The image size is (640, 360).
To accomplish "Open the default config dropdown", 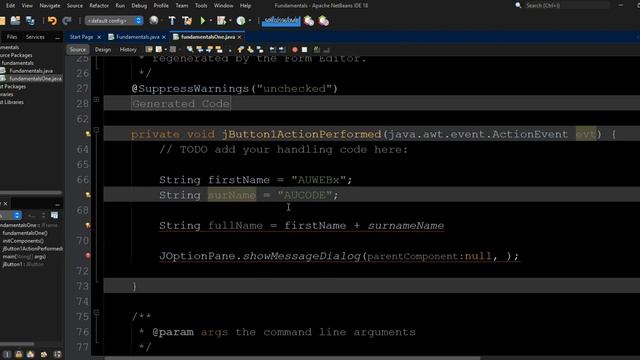I will tap(114, 20).
